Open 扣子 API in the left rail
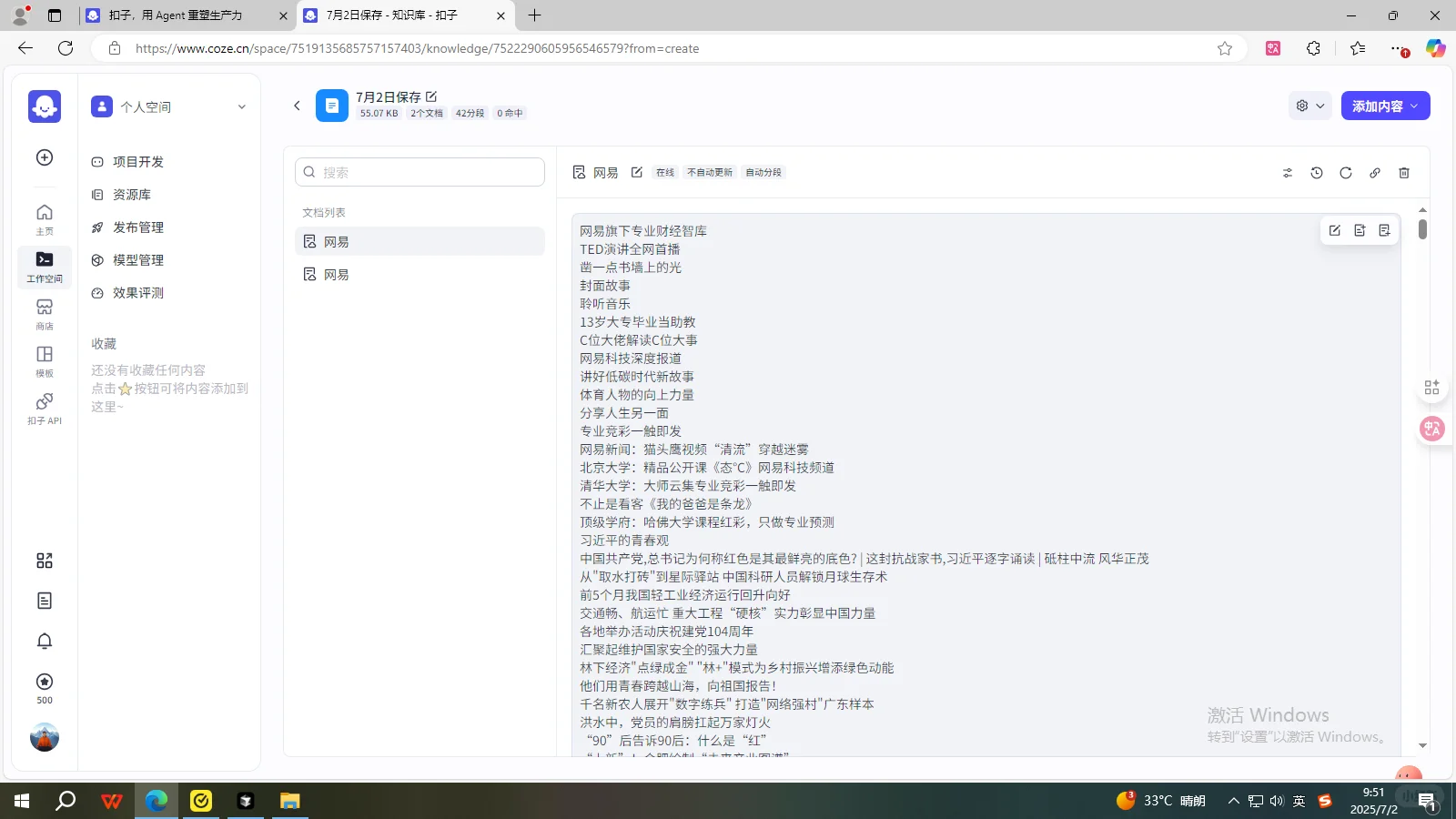This screenshot has height=819, width=1456. (45, 409)
